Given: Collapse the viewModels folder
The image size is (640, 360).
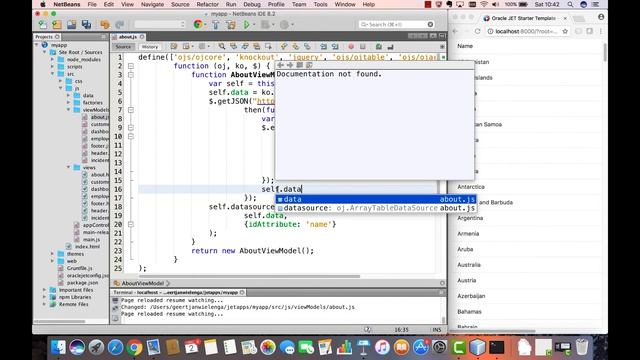Looking at the screenshot, I should pos(68,110).
